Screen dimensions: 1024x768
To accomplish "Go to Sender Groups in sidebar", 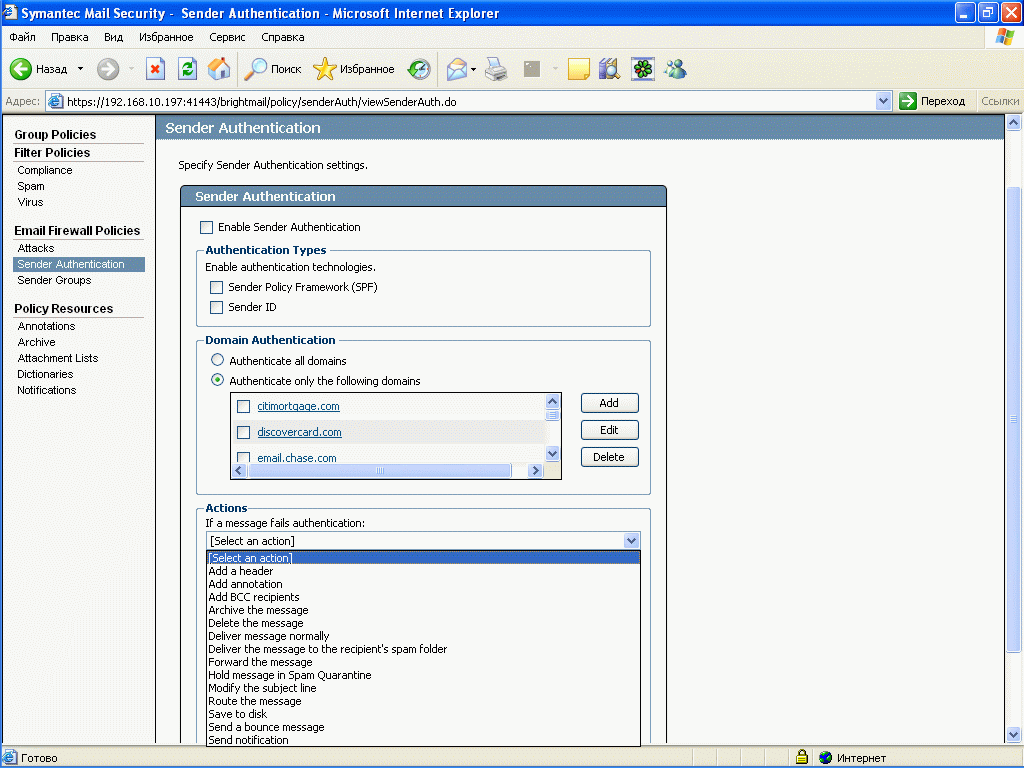I will click(54, 280).
